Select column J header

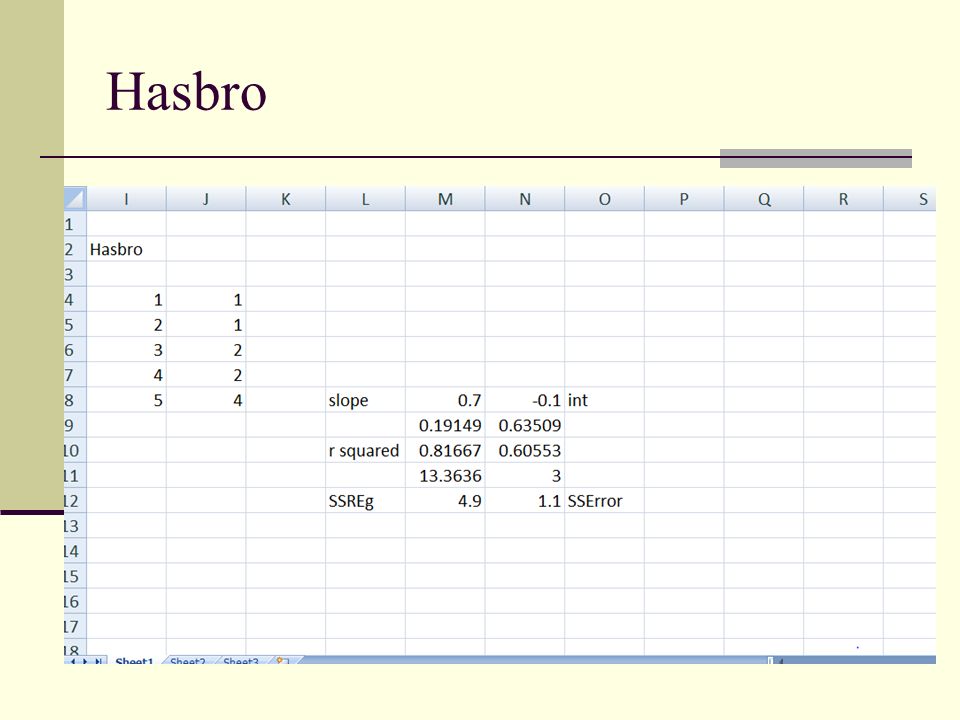point(206,199)
